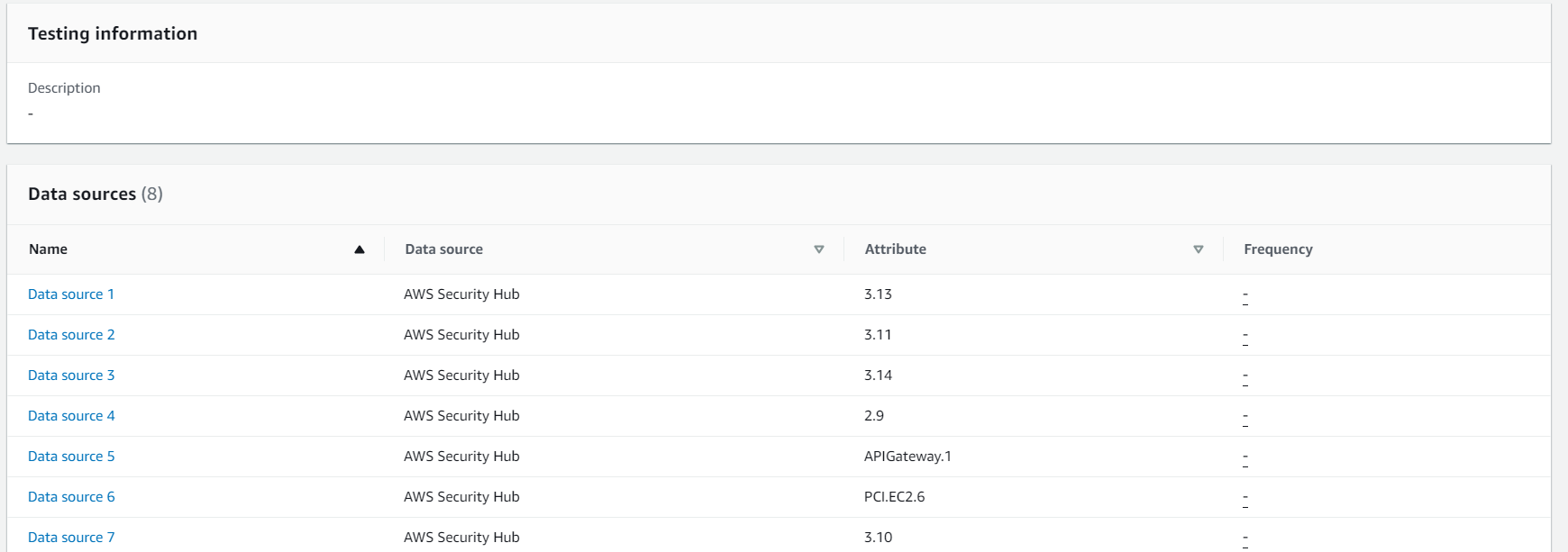Viewport: 1568px width, 552px height.
Task: Open Data source 7 link
Action: [71, 538]
